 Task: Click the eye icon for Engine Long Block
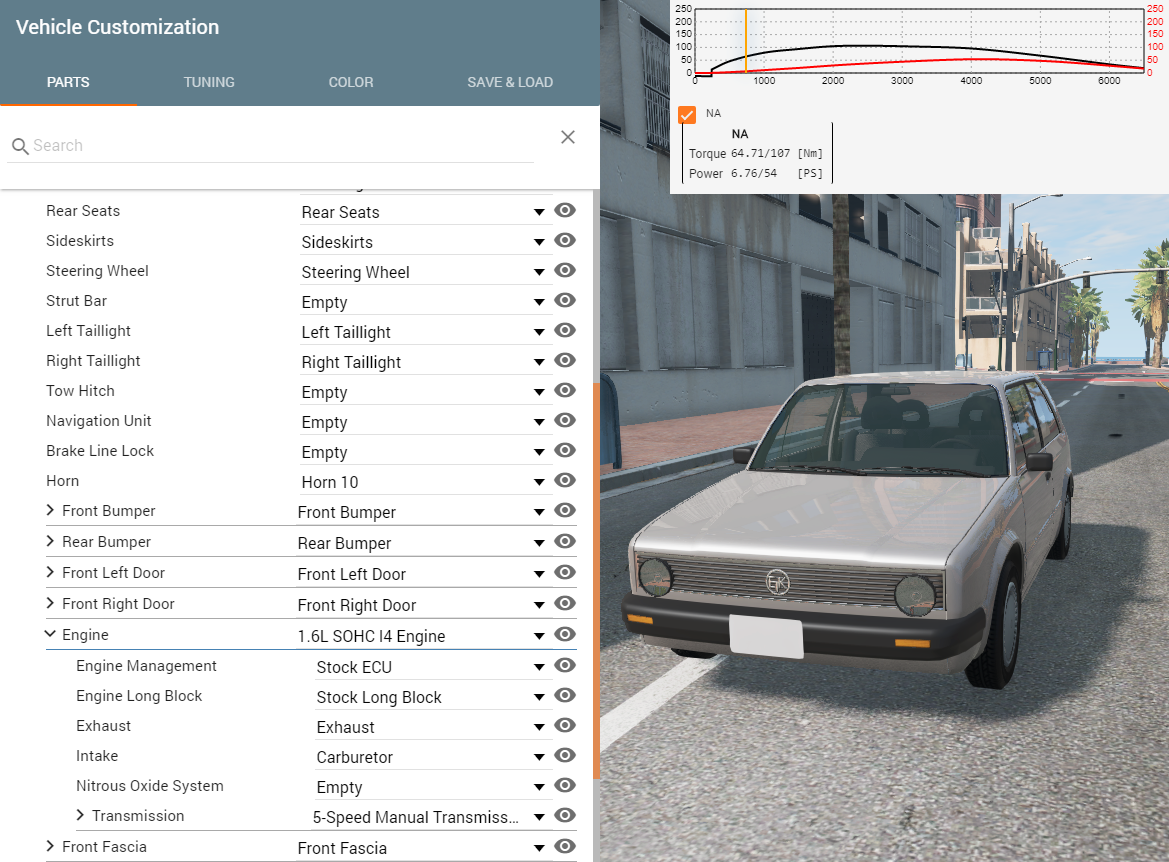[565, 695]
